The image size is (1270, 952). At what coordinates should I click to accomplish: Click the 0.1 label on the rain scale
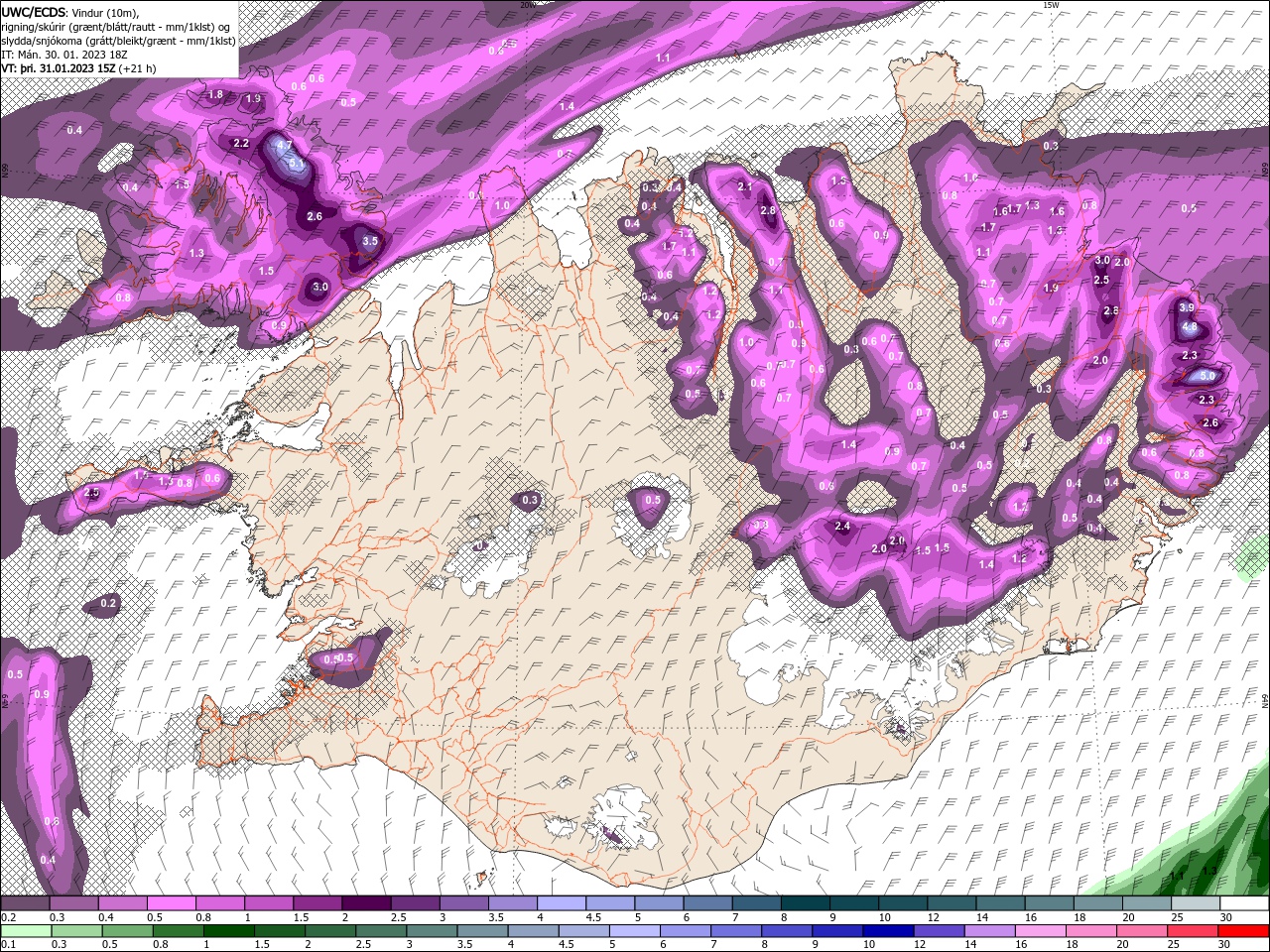[x=9, y=945]
